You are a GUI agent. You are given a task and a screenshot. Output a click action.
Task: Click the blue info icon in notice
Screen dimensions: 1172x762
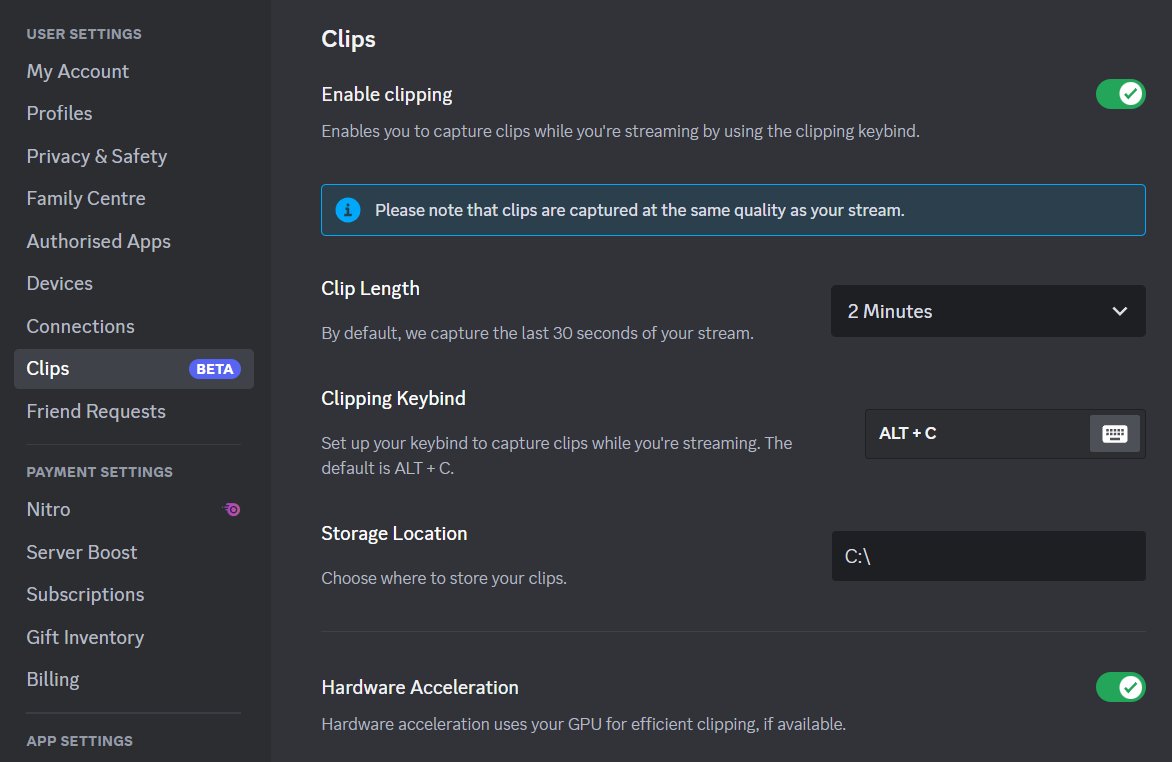pos(348,210)
